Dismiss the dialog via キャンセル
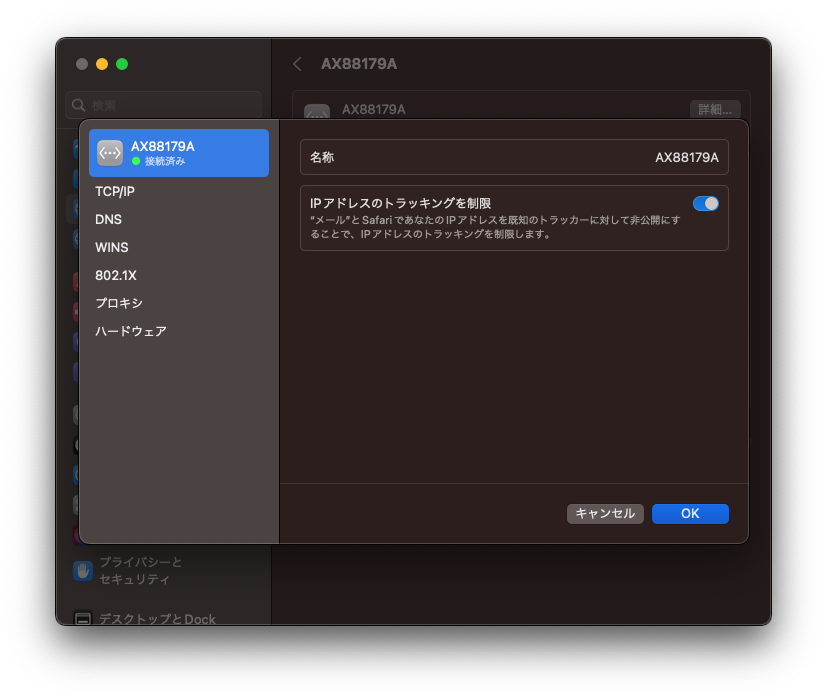827x699 pixels. point(605,513)
